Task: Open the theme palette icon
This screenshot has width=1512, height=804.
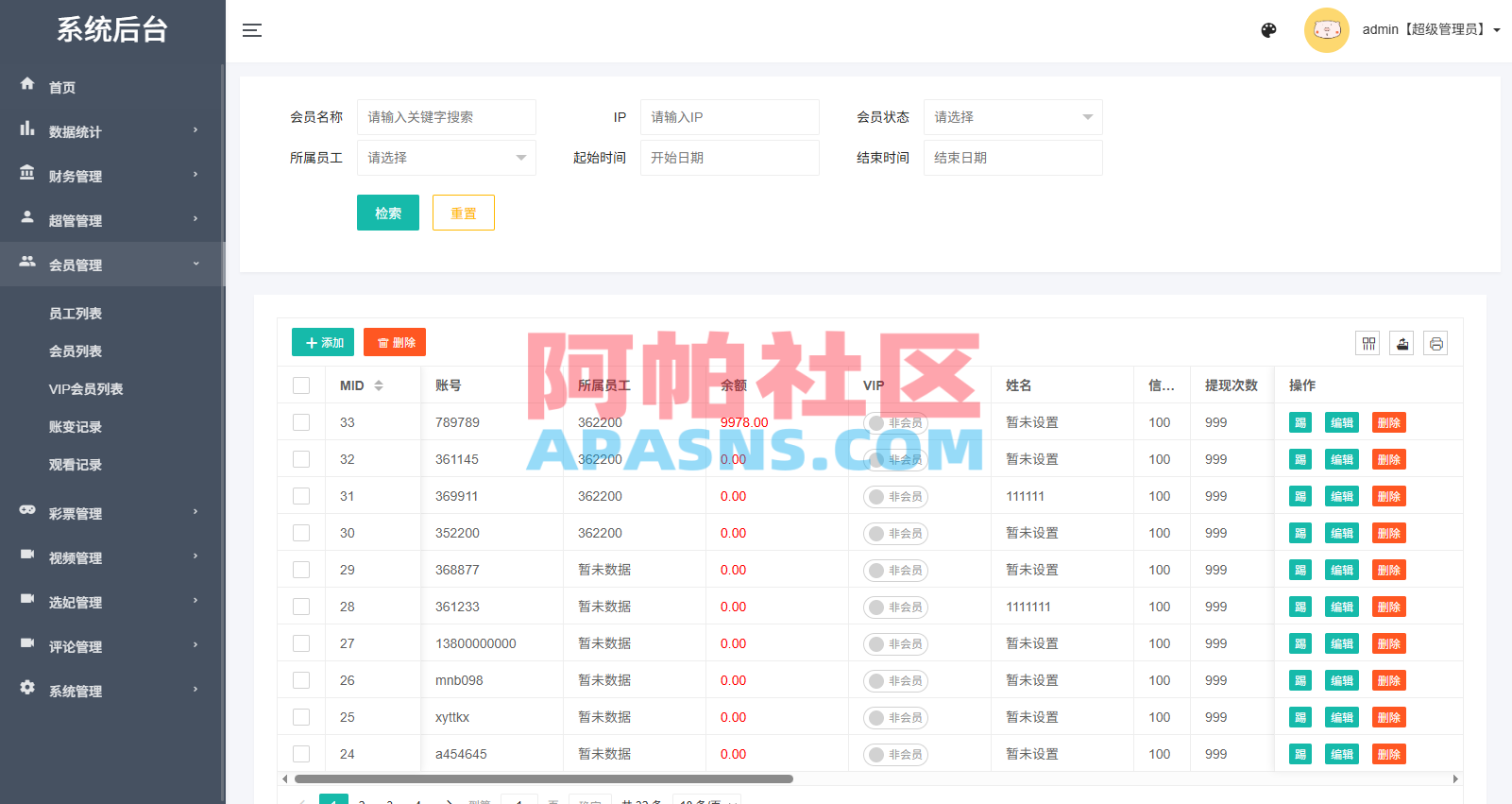Action: (x=1268, y=30)
